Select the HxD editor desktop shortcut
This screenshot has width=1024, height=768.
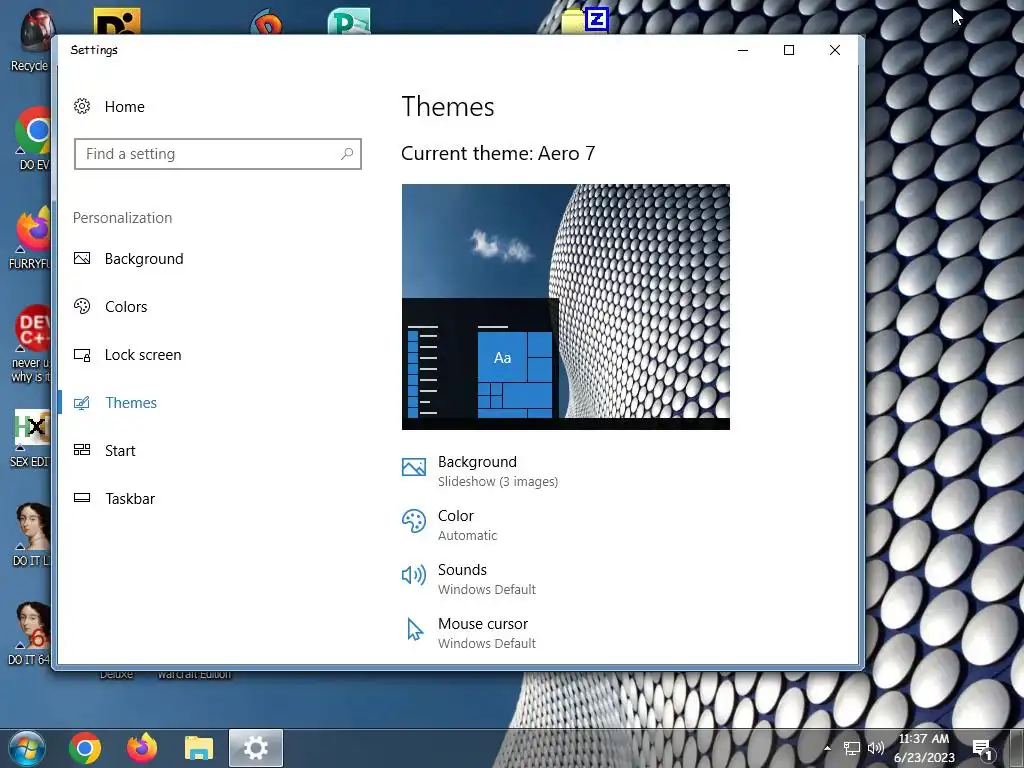[x=30, y=439]
